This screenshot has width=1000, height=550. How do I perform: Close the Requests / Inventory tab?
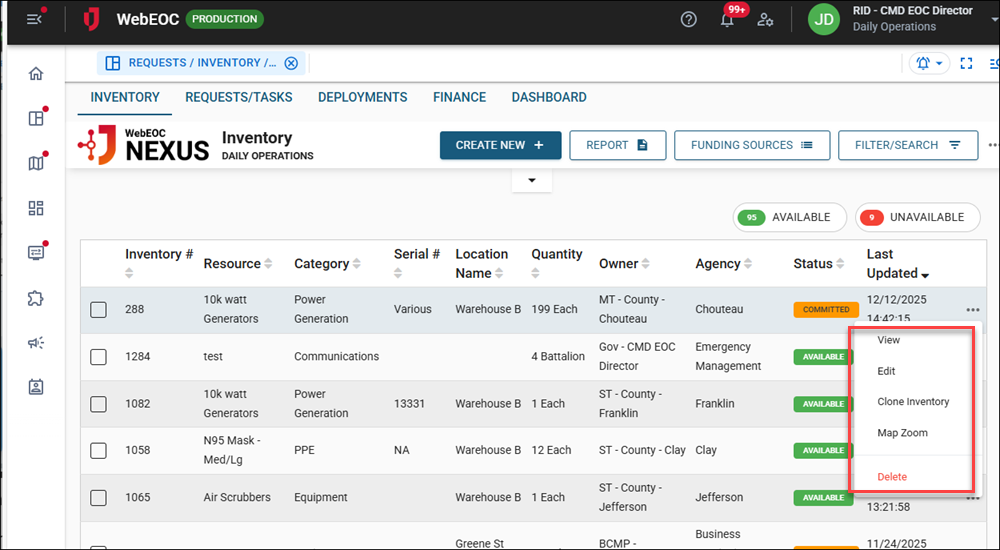tap(291, 63)
